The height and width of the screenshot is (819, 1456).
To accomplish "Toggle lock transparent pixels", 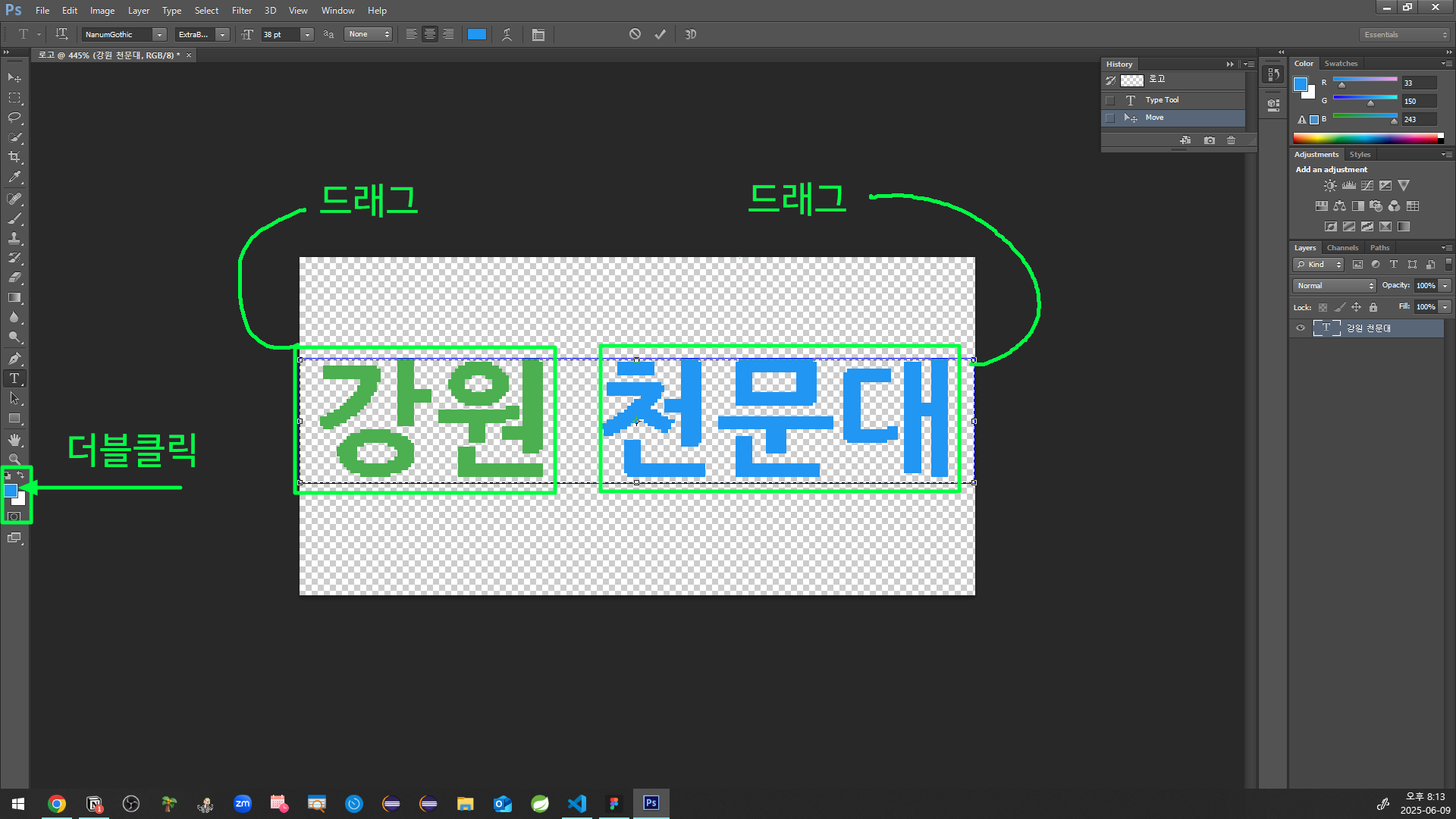I will tap(1323, 307).
